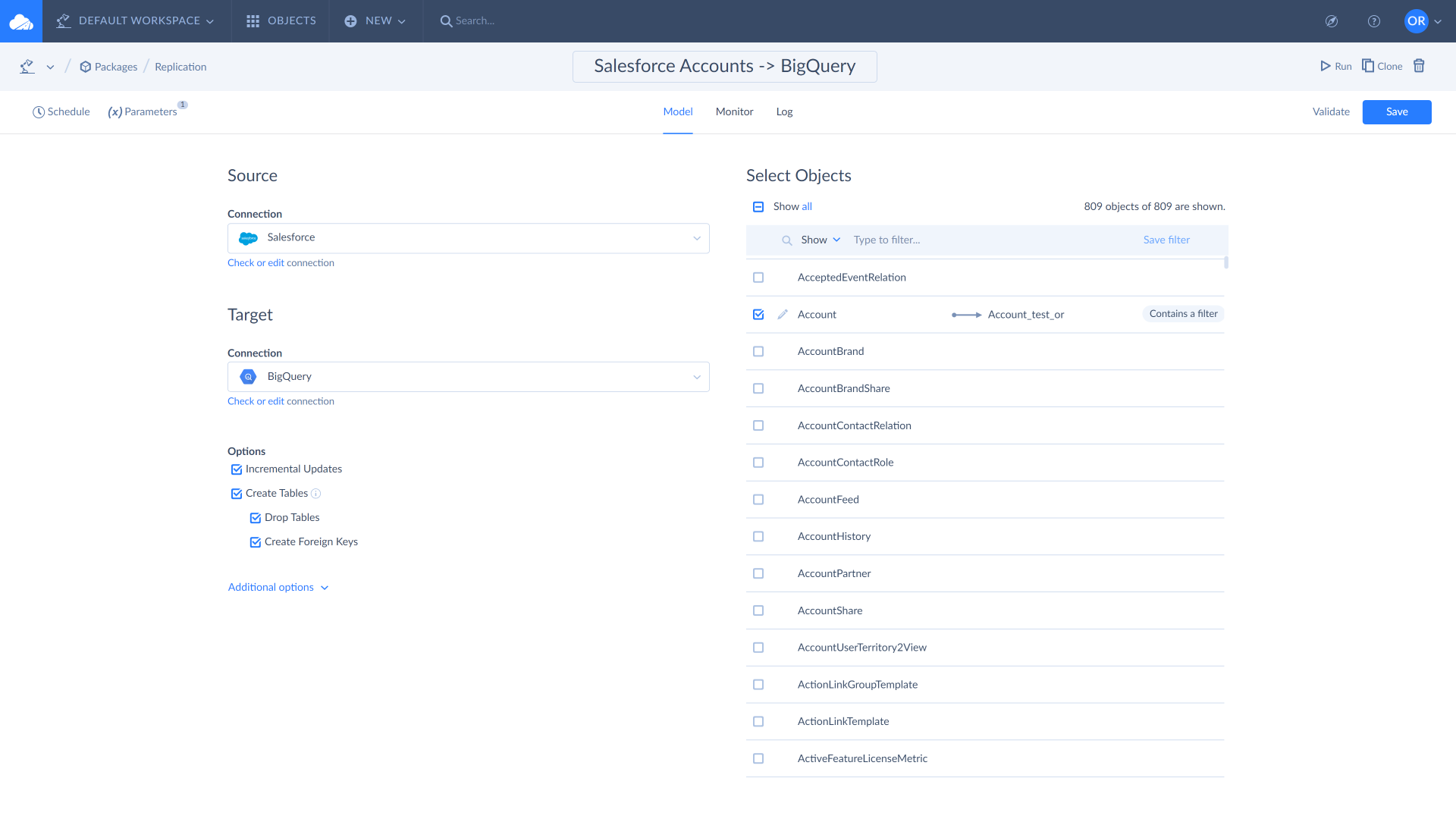Disable Incremental Updates
1456x819 pixels.
(x=235, y=469)
